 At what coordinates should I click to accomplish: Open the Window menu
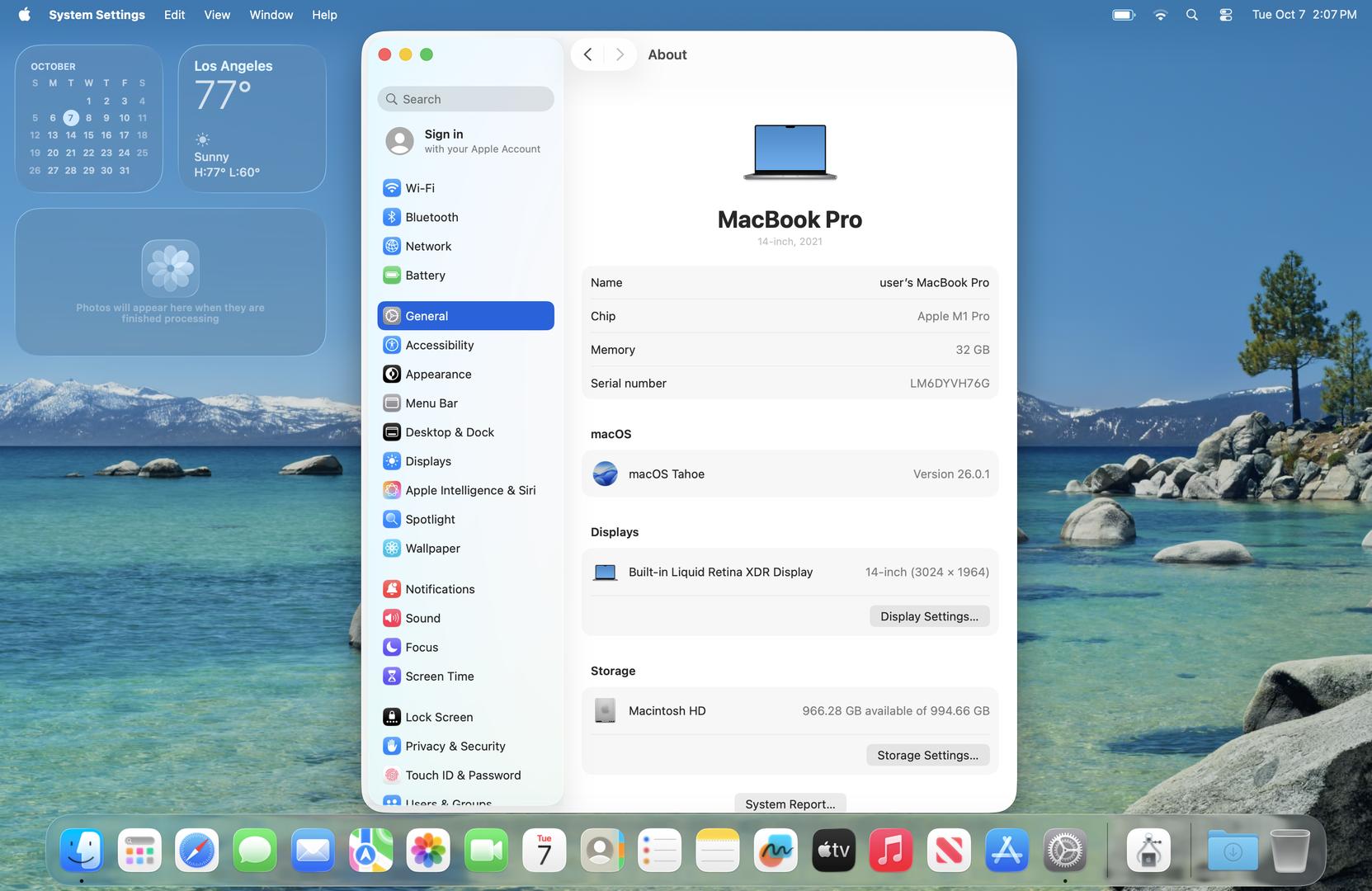[x=271, y=15]
